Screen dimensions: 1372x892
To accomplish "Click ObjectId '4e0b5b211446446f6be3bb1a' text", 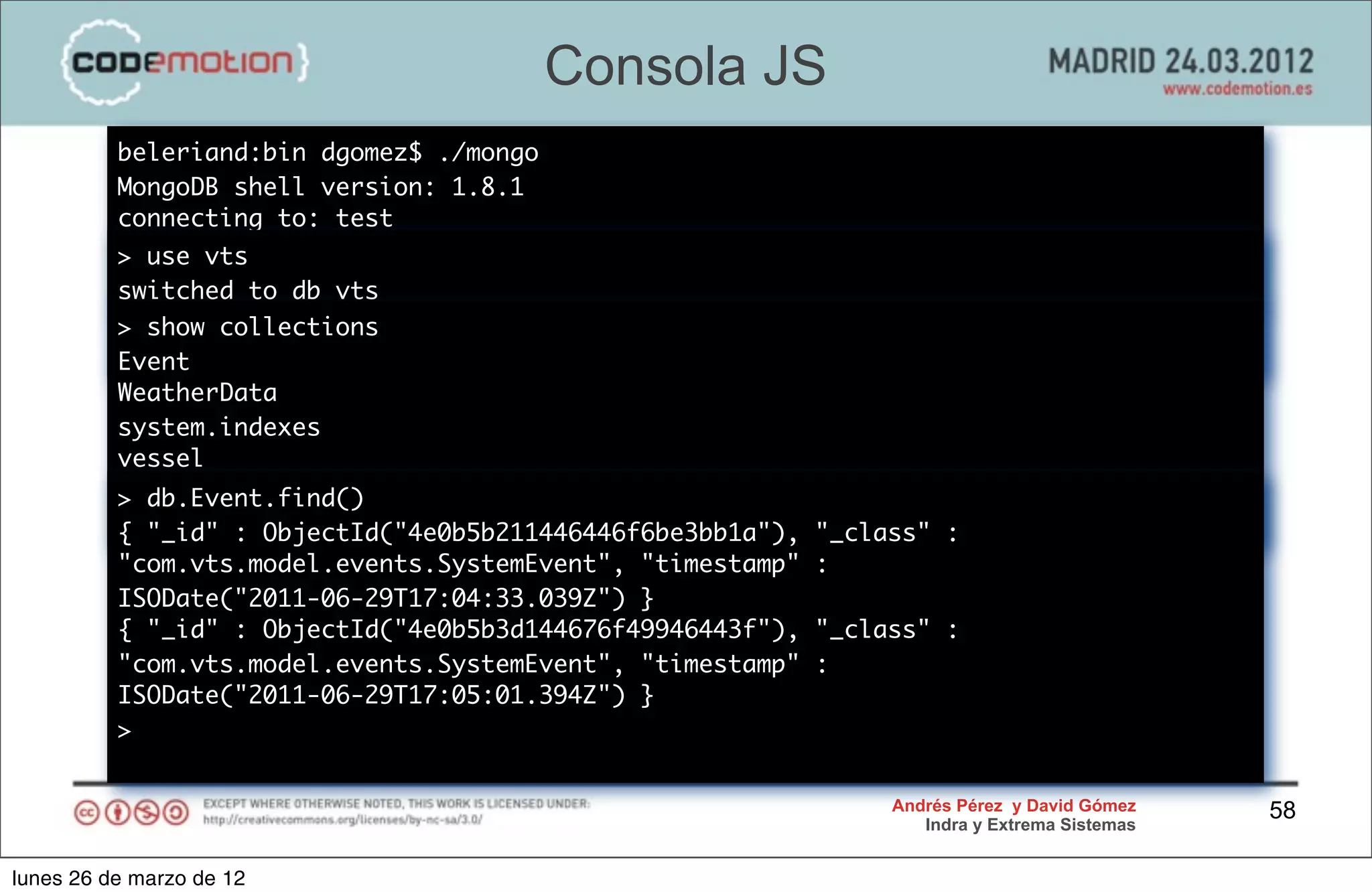I will 581,533.
